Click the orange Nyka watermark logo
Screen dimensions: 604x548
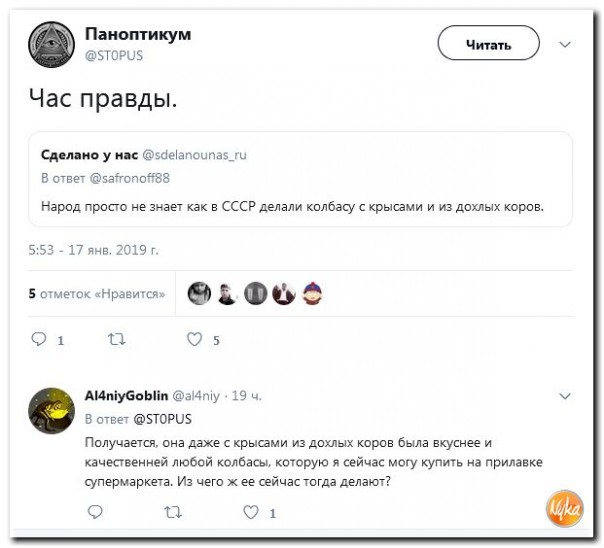565,509
